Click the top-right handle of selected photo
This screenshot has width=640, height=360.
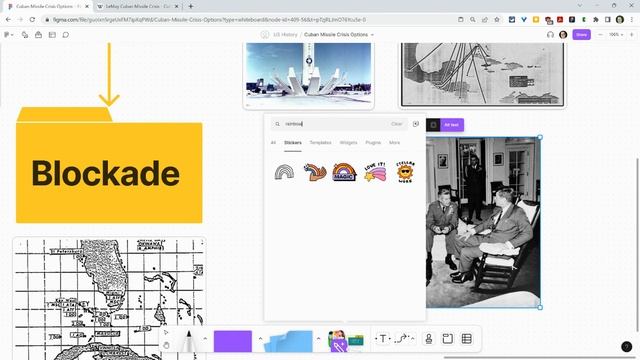click(x=540, y=138)
